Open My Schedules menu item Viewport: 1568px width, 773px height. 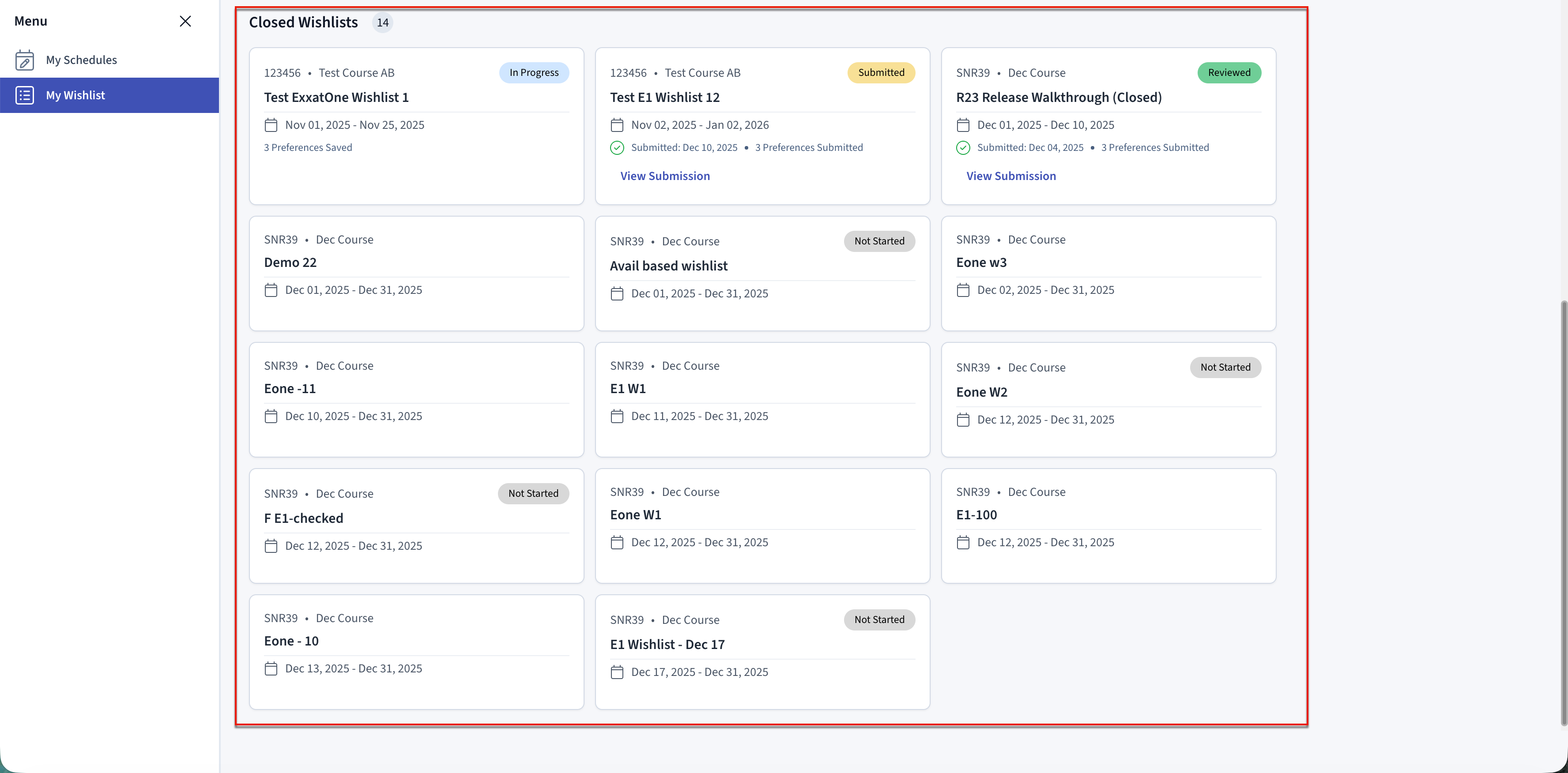tap(82, 60)
